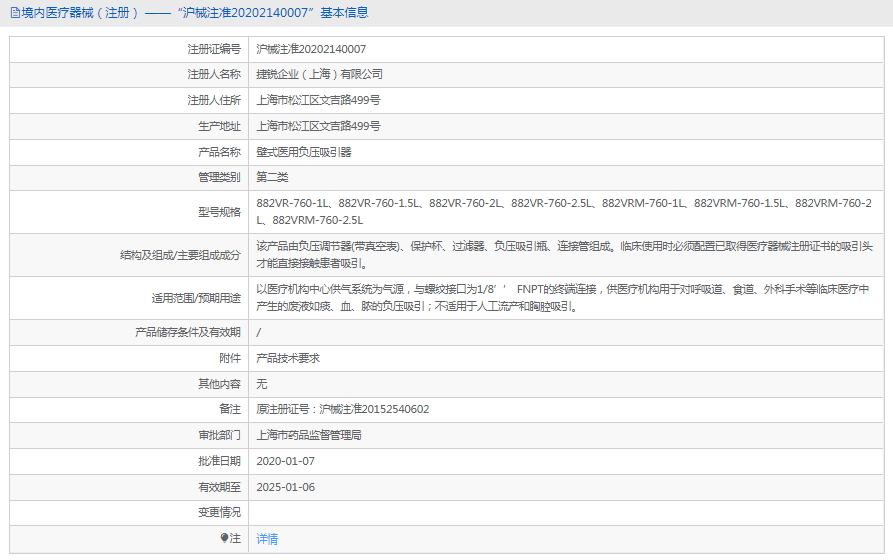Click management category value 第二类
Screen dimensions: 893x560
(x=272, y=177)
